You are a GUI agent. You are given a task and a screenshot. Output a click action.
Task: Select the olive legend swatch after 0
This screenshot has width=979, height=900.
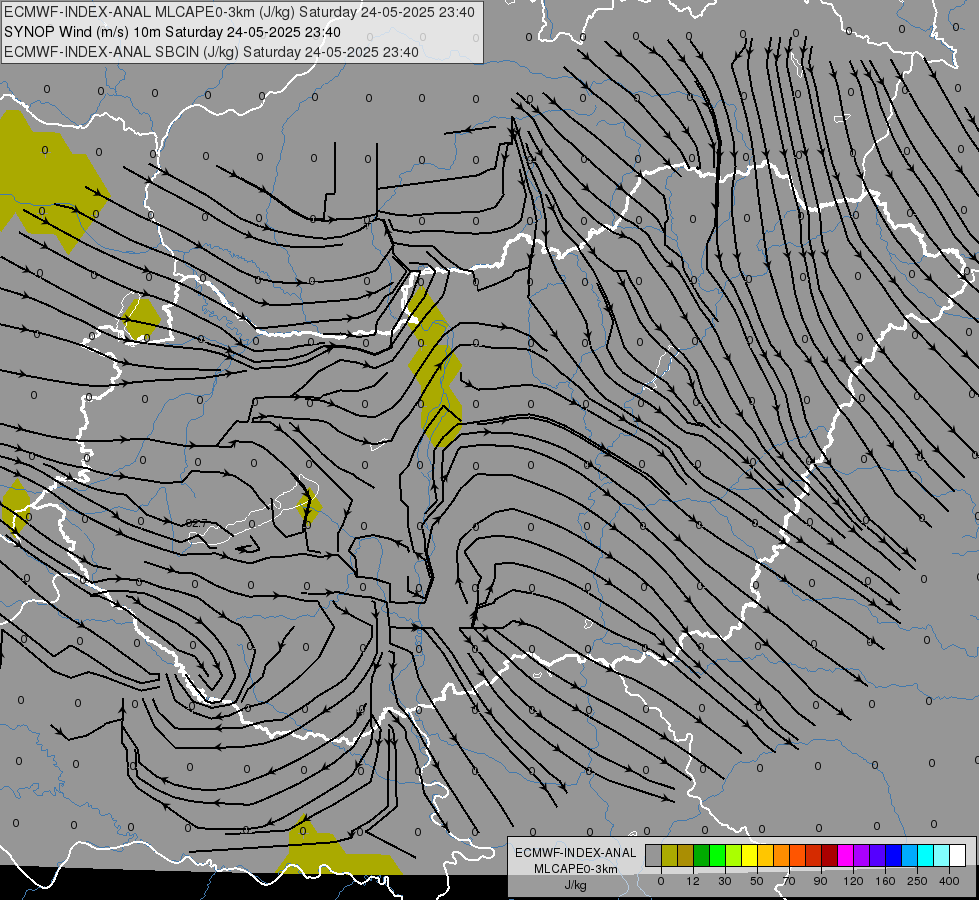point(669,856)
